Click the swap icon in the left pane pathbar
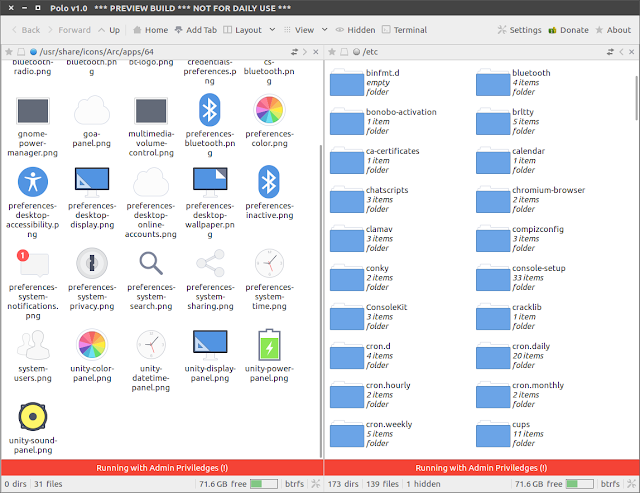Viewport: 640px width, 493px height. pyautogui.click(x=294, y=52)
